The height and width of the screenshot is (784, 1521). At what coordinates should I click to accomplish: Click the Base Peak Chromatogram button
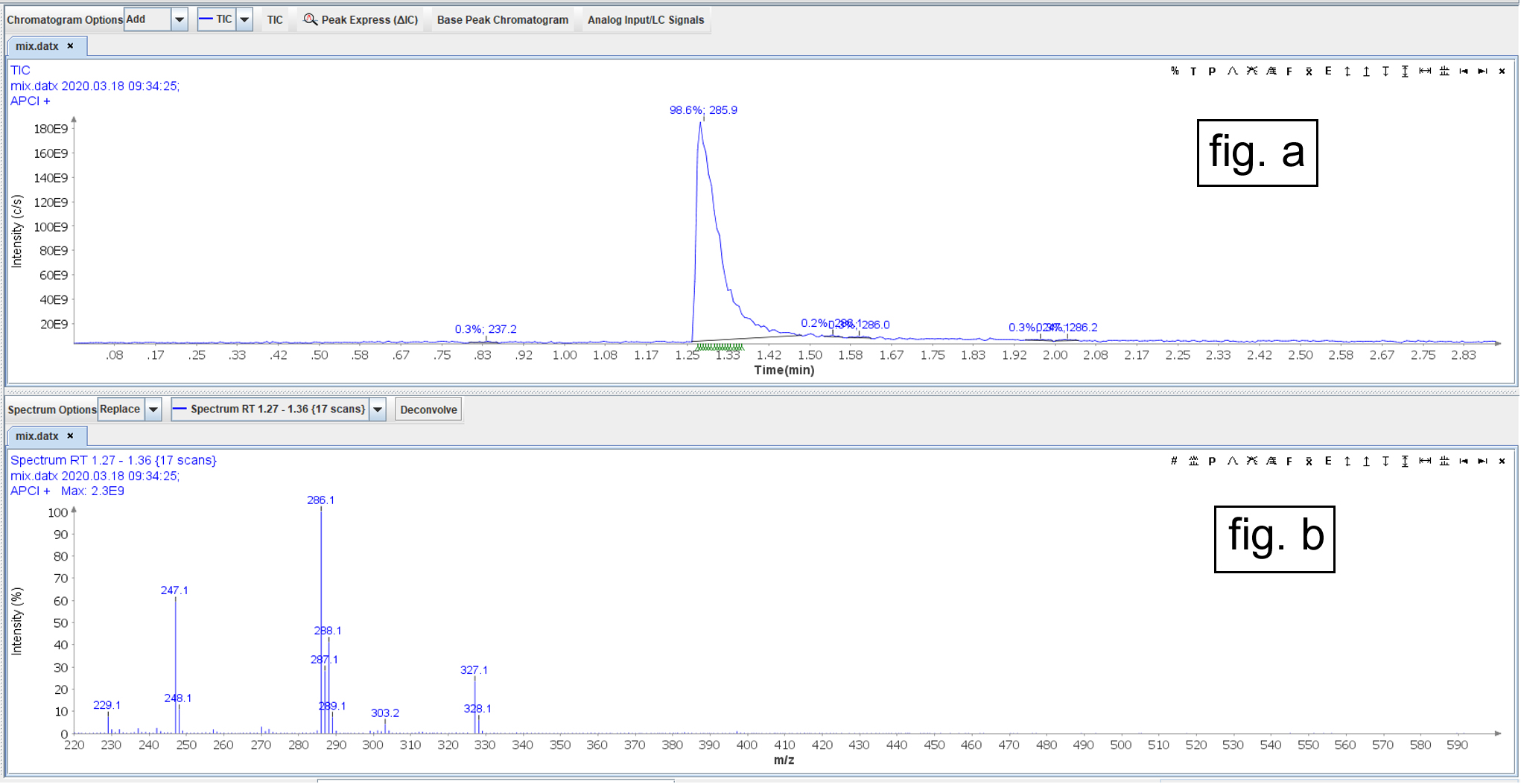[502, 20]
